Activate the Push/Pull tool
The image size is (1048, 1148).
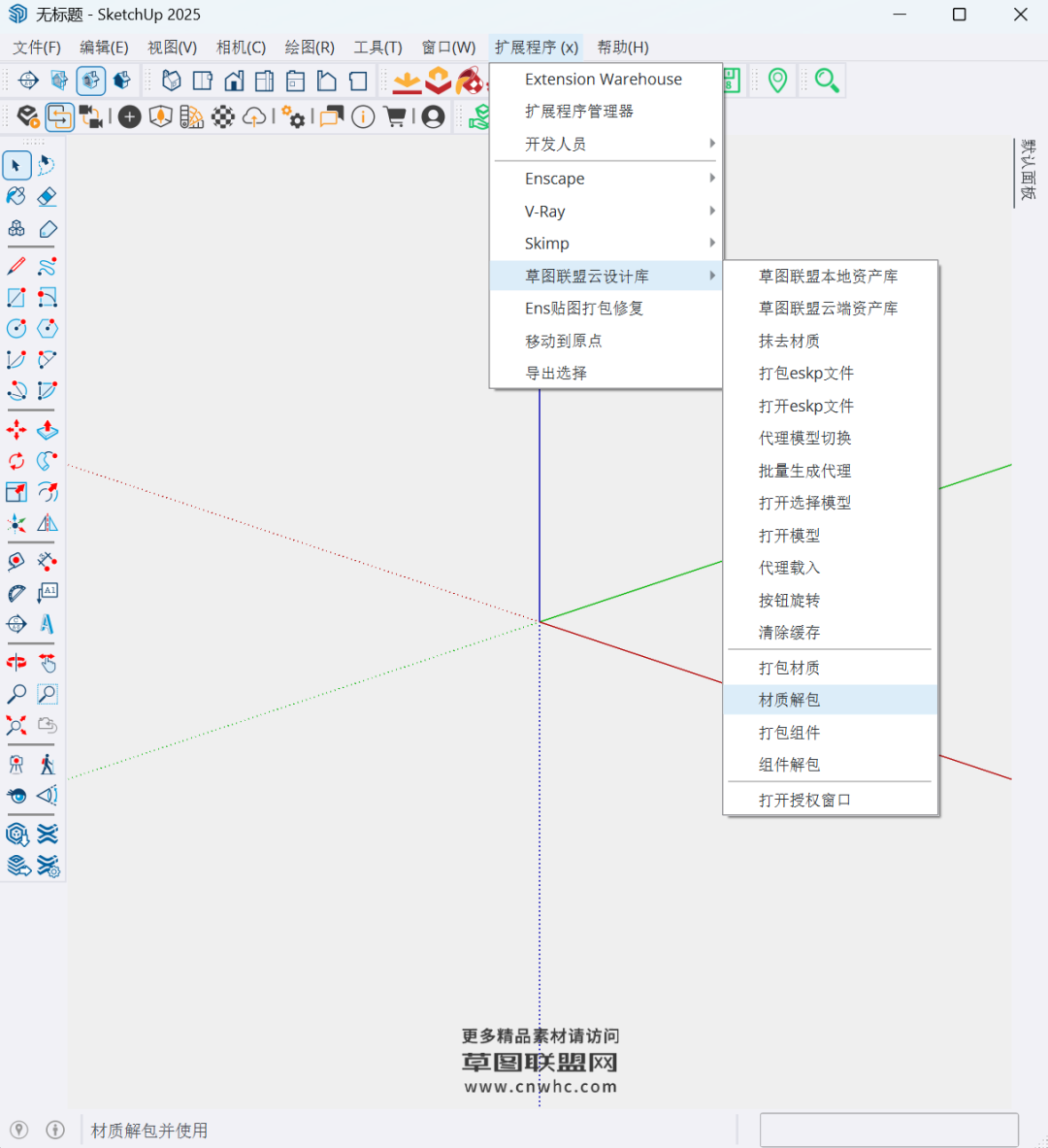pyautogui.click(x=47, y=430)
